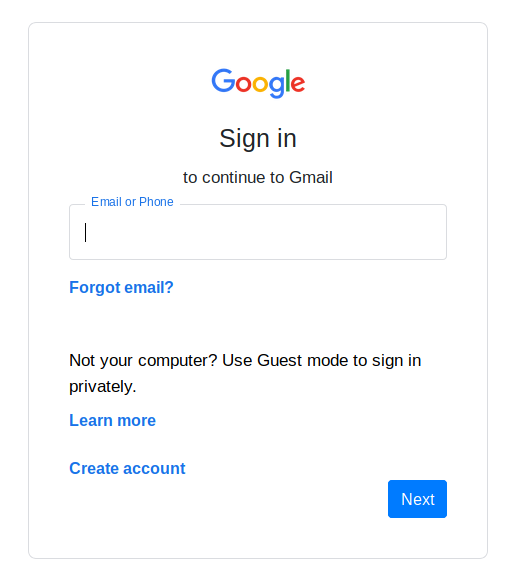
Task: Focus the Email or Phone input field
Action: pyautogui.click(x=258, y=232)
